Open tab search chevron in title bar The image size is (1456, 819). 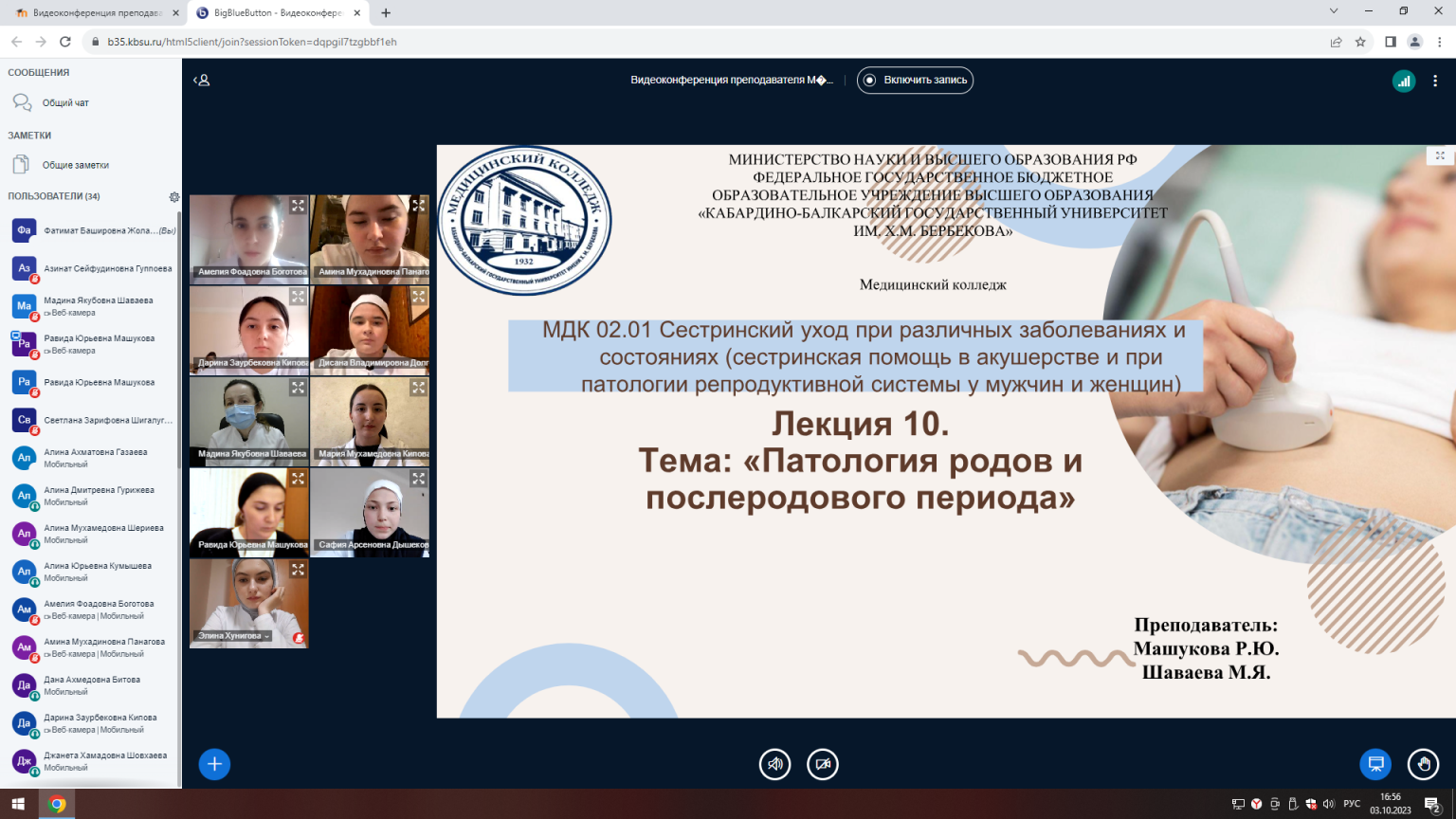coord(1334,11)
